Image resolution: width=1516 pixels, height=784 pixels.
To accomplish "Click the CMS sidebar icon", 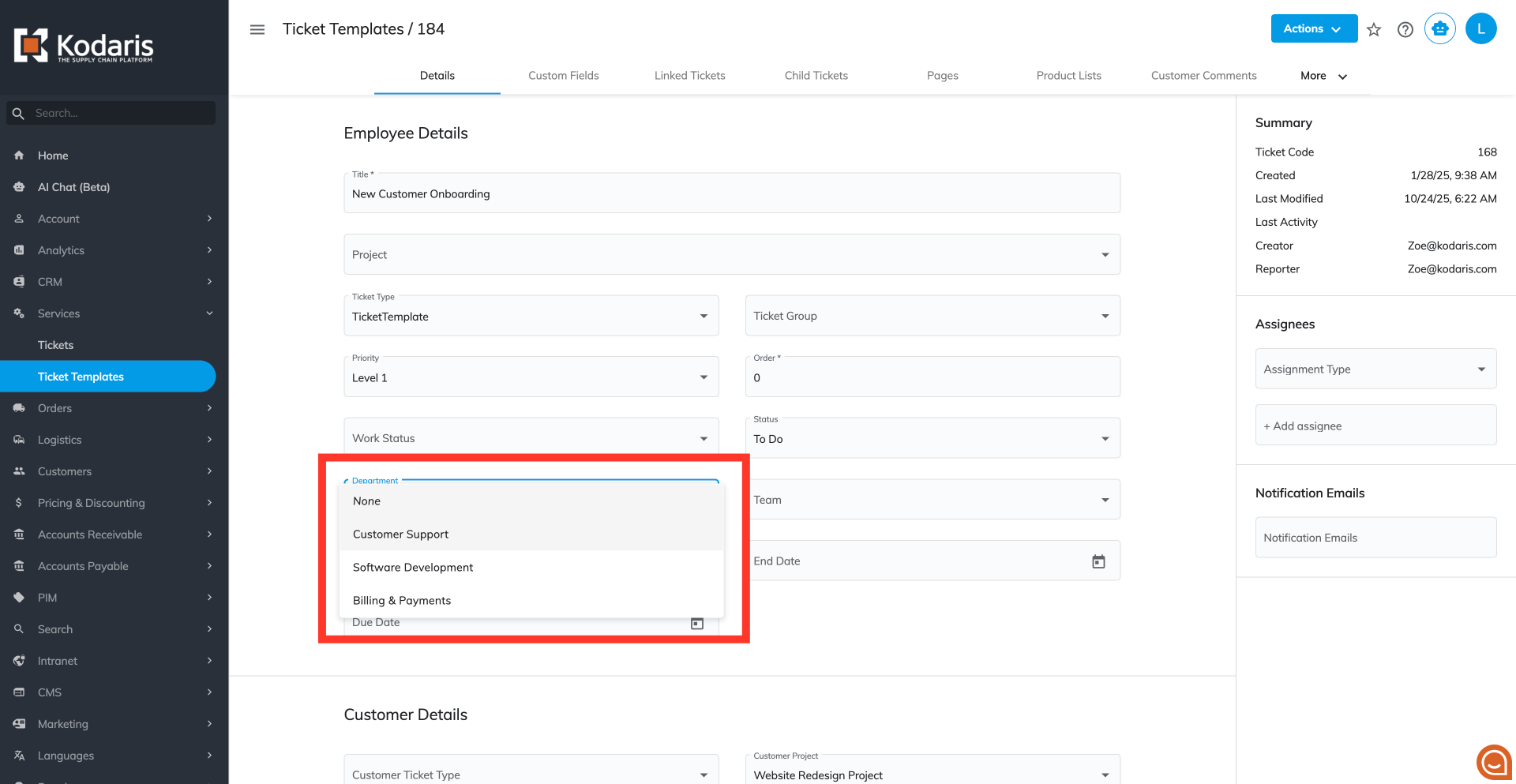I will click(19, 692).
